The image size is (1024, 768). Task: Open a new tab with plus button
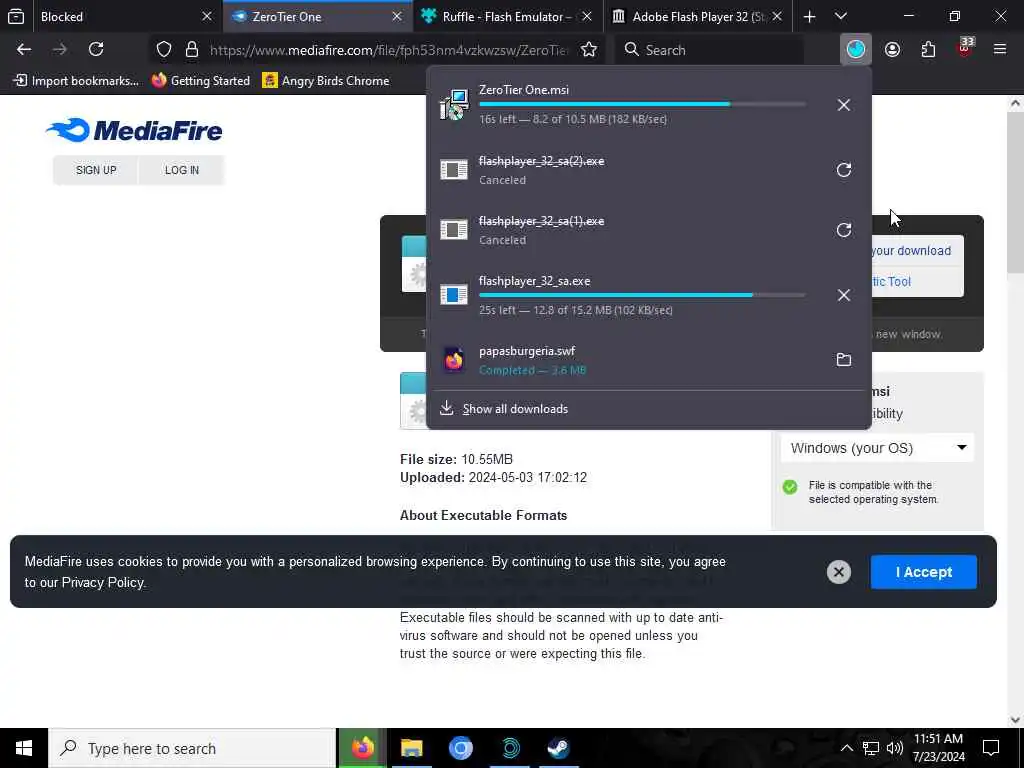tap(809, 17)
